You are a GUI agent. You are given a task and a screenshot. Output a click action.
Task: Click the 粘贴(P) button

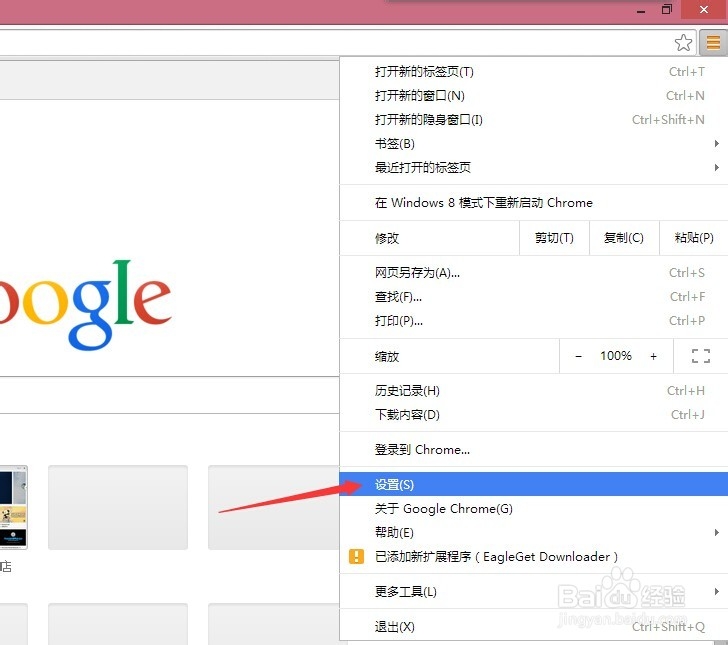coord(694,238)
